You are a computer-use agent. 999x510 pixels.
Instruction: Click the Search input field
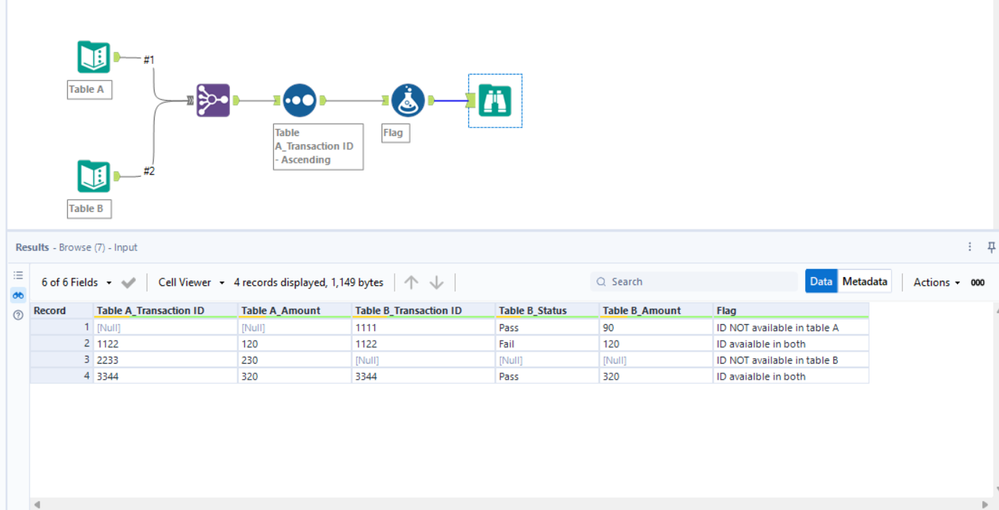pos(694,282)
